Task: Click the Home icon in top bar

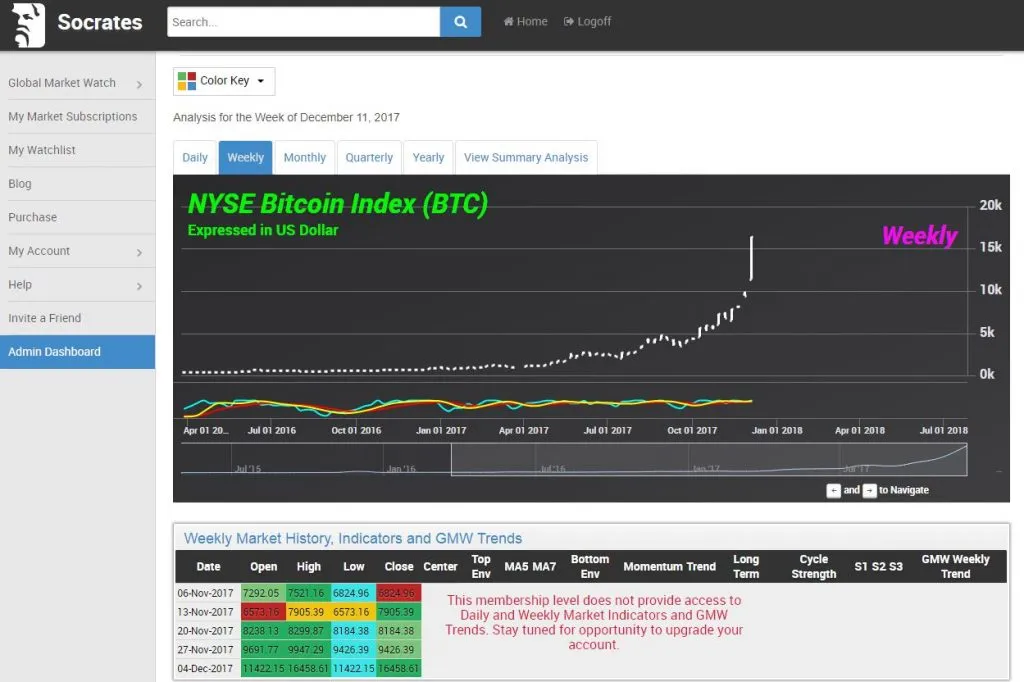Action: (x=508, y=22)
